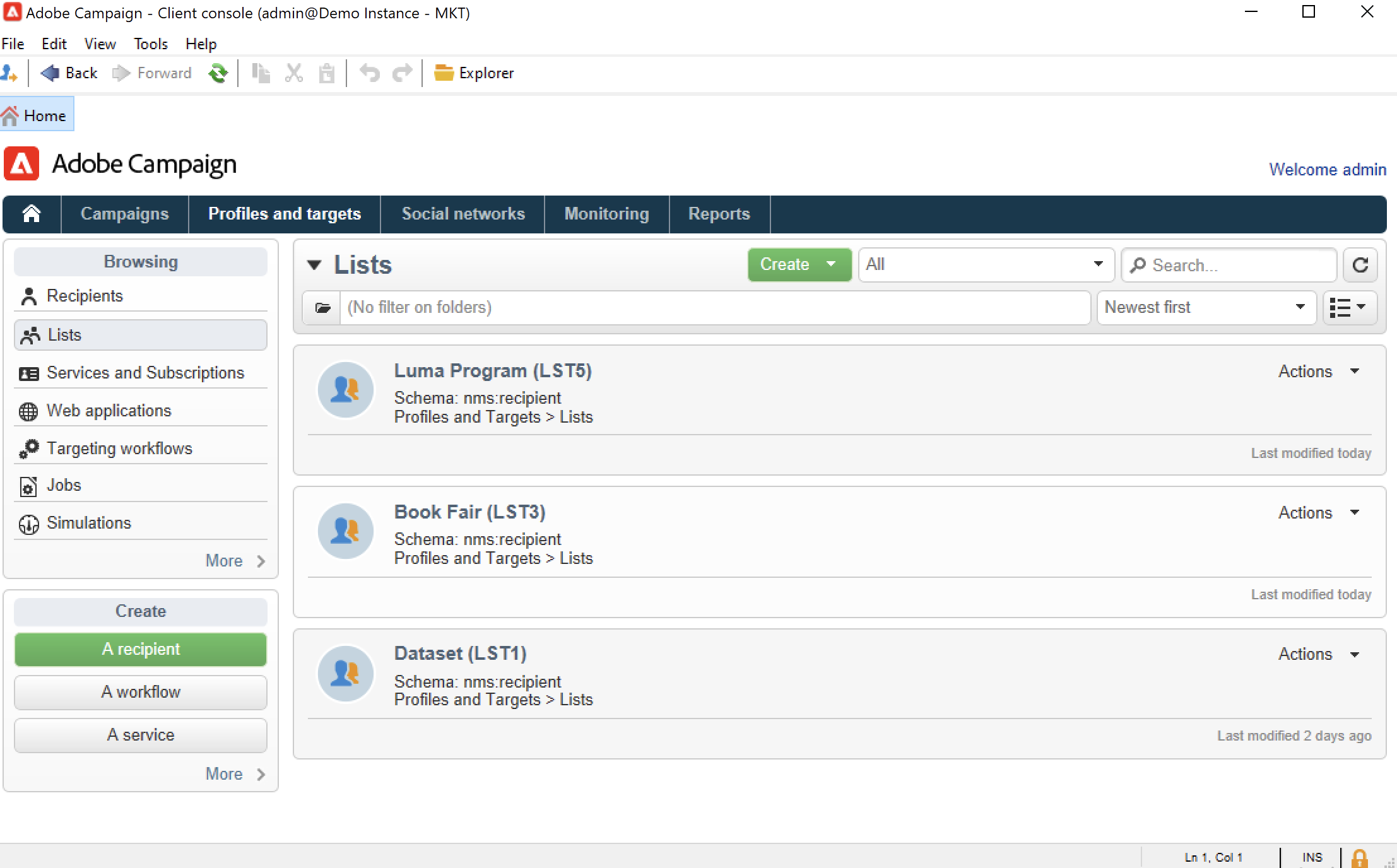Open Targeting workflows in Browsing panel
Image resolution: width=1397 pixels, height=868 pixels.
click(x=119, y=449)
